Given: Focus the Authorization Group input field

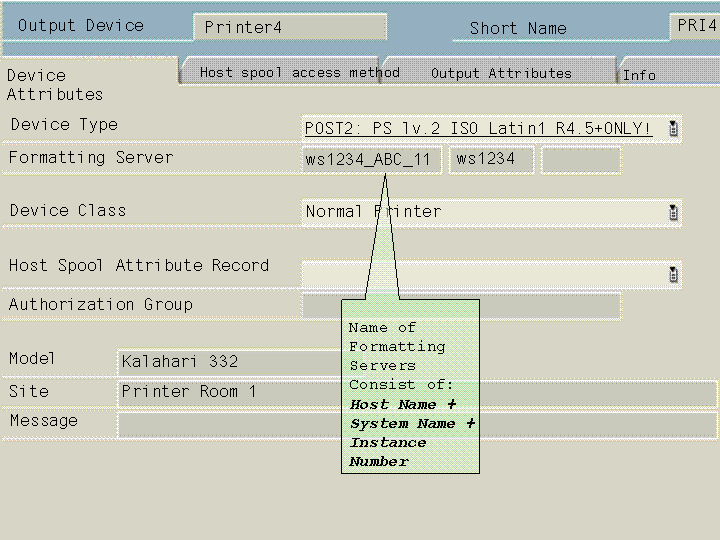Looking at the screenshot, I should (x=320, y=305).
